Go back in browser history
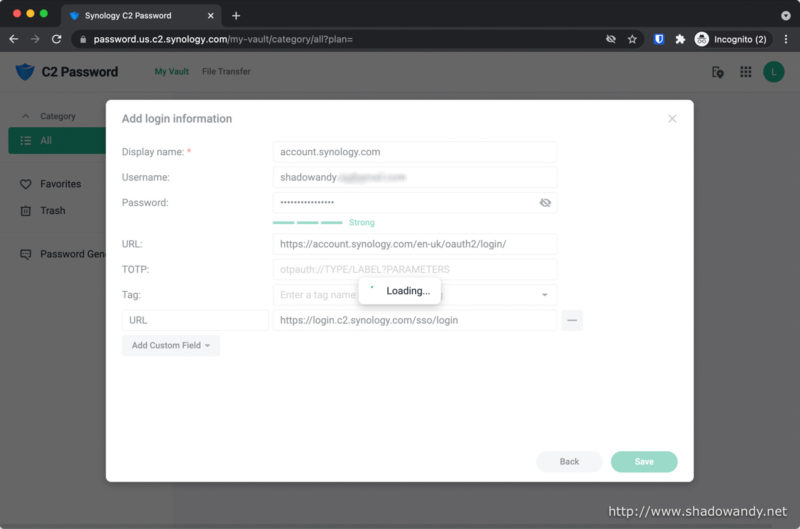This screenshot has height=529, width=800. coord(14,39)
